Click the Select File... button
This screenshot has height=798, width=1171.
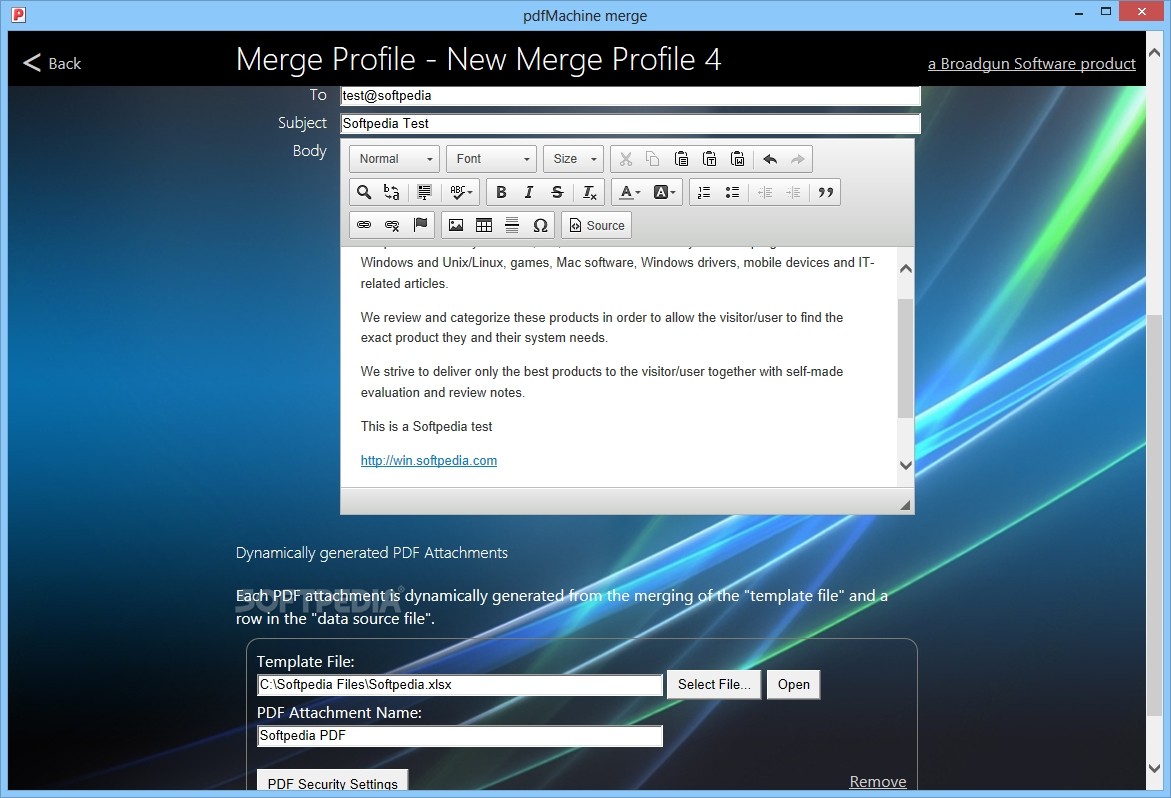[x=714, y=685]
